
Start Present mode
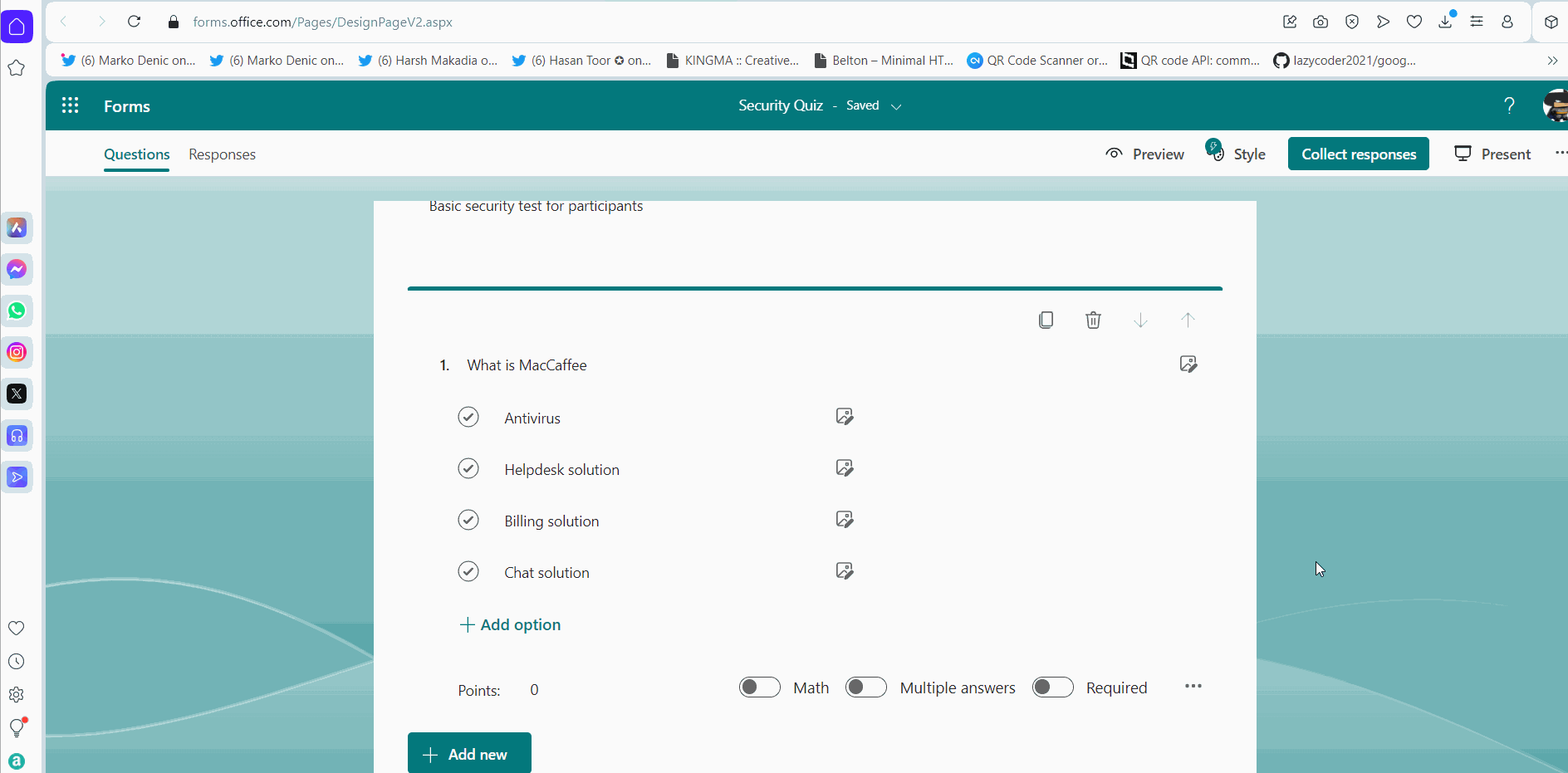tap(1493, 154)
